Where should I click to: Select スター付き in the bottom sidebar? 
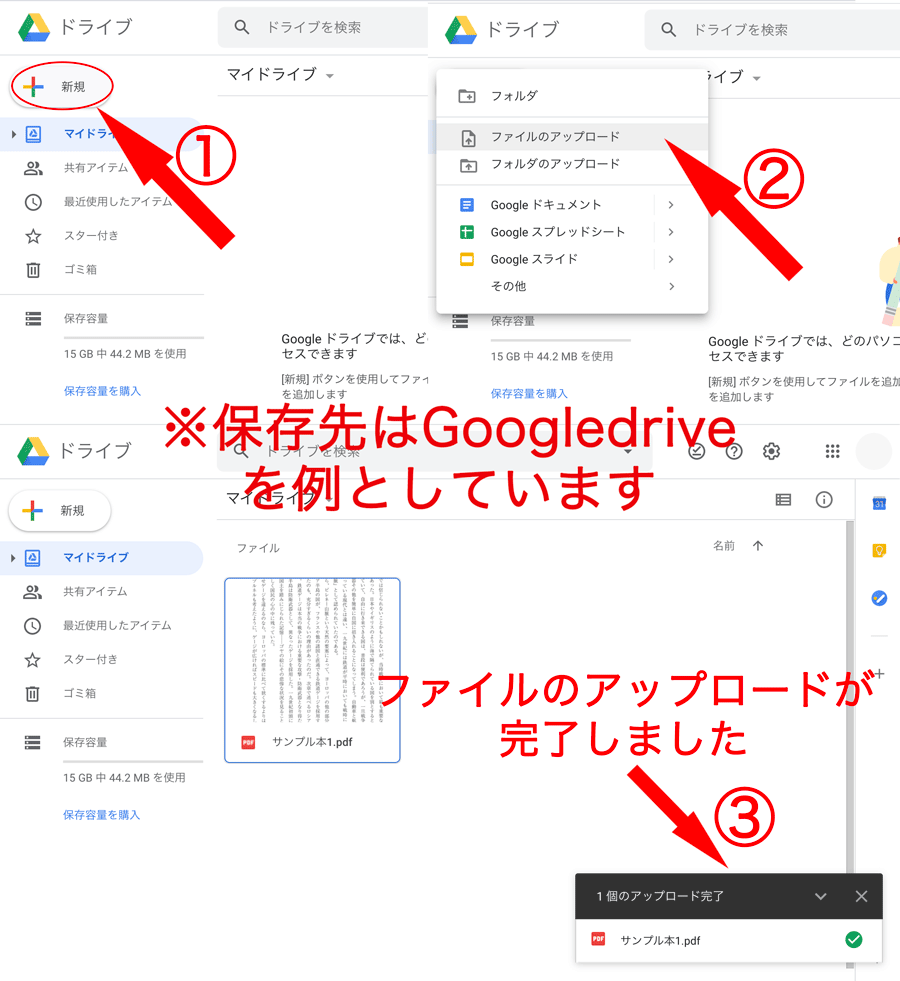(x=90, y=659)
